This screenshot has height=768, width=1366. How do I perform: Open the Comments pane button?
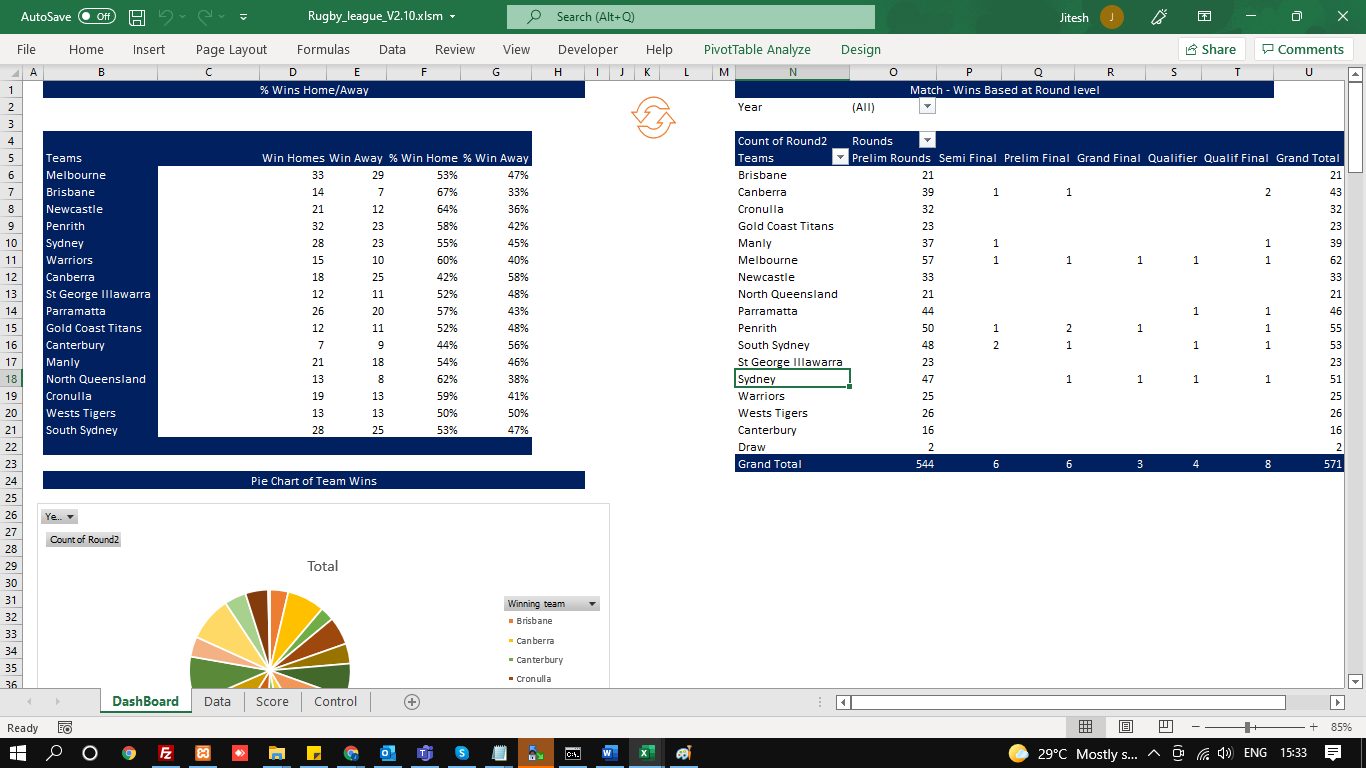(1303, 49)
